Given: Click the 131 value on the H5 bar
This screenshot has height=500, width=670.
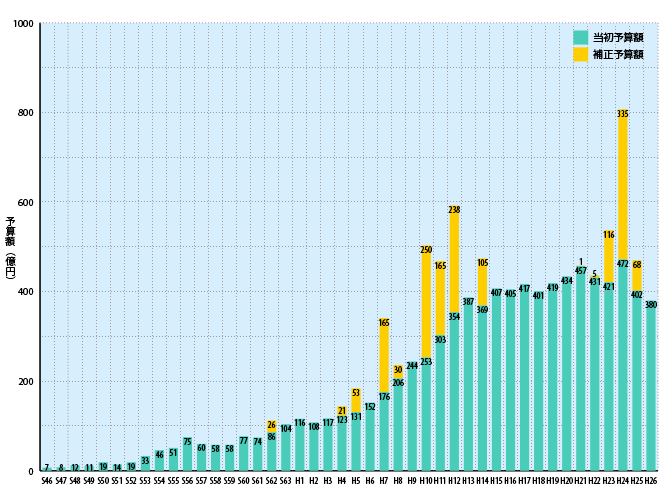Looking at the screenshot, I should coord(356,416).
